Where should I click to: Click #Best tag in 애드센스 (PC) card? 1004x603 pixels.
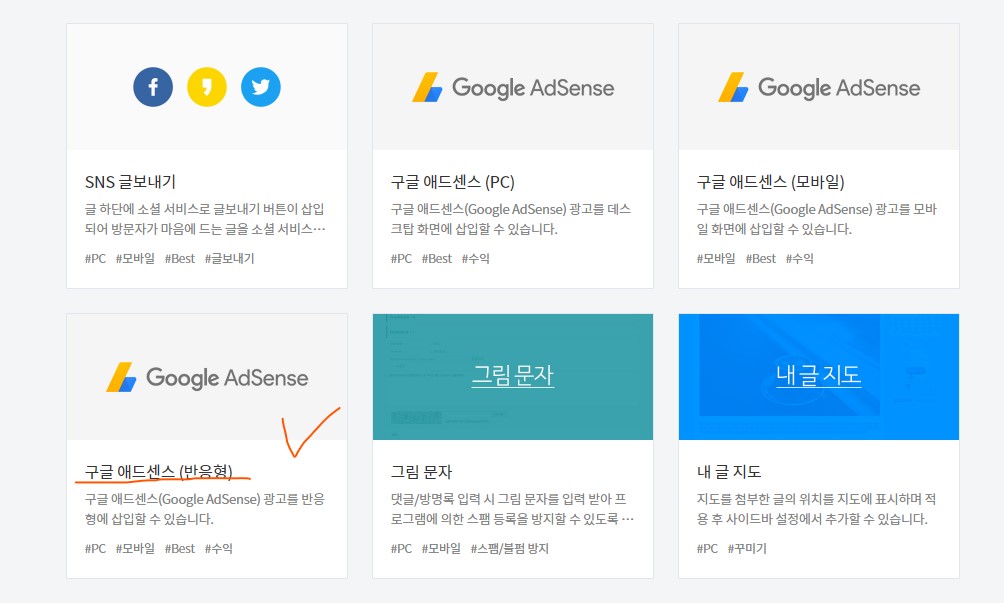pos(437,259)
